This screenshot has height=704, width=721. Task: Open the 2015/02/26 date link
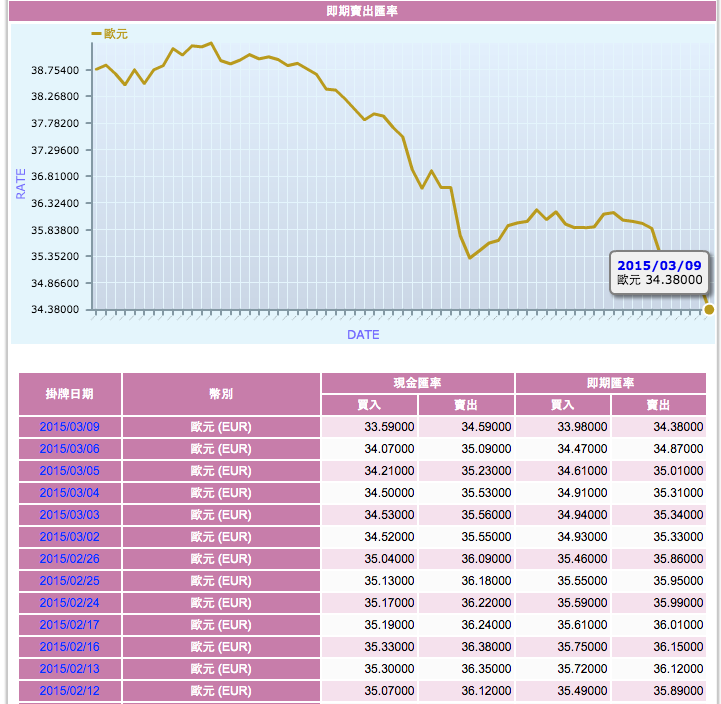click(69, 559)
